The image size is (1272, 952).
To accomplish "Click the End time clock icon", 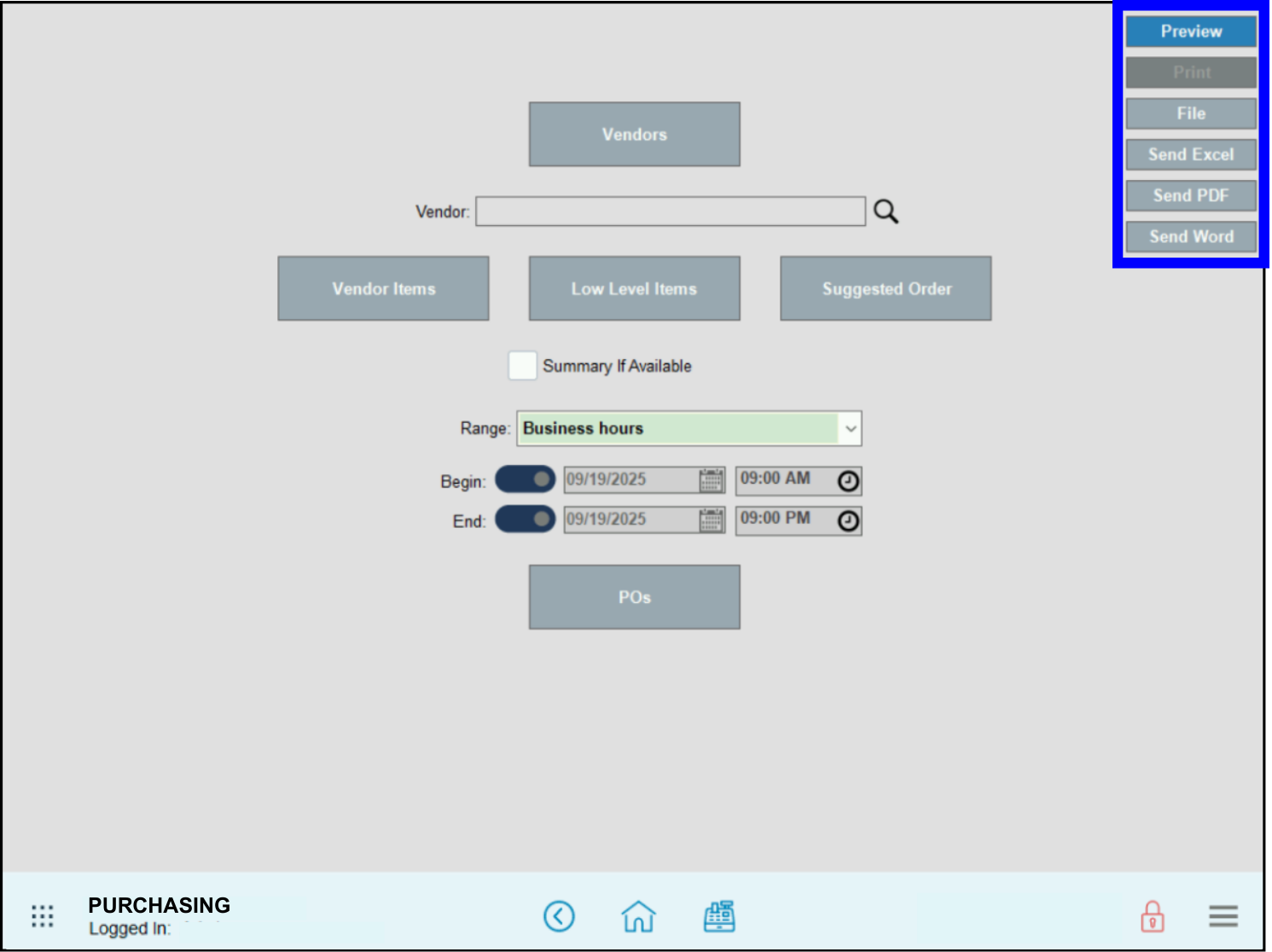I will 847,521.
